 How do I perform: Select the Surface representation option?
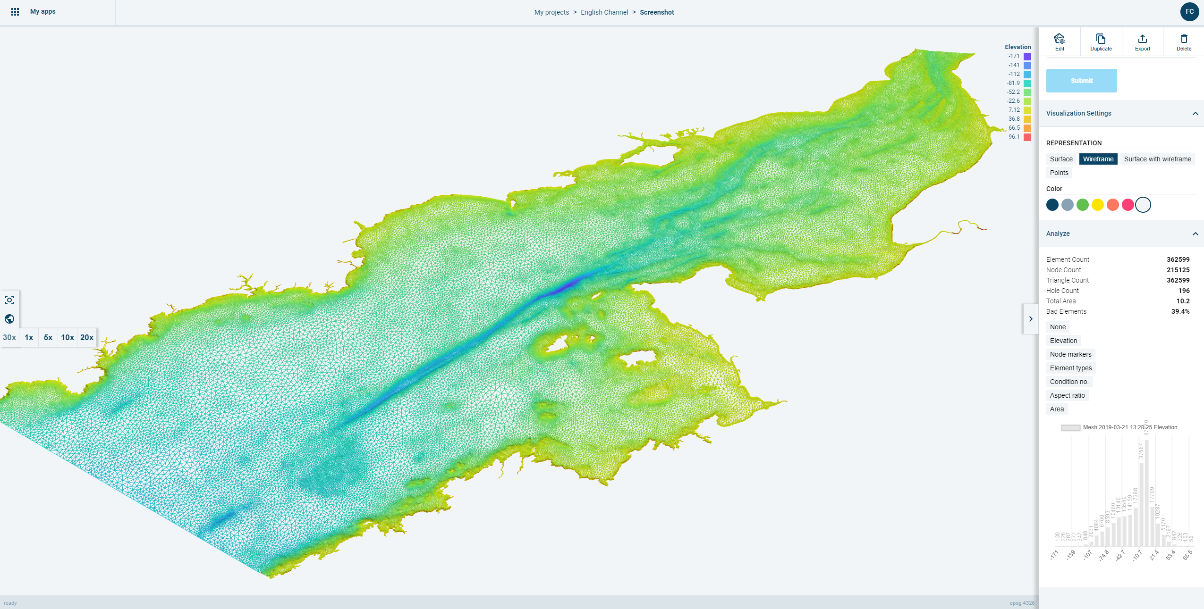1061,159
